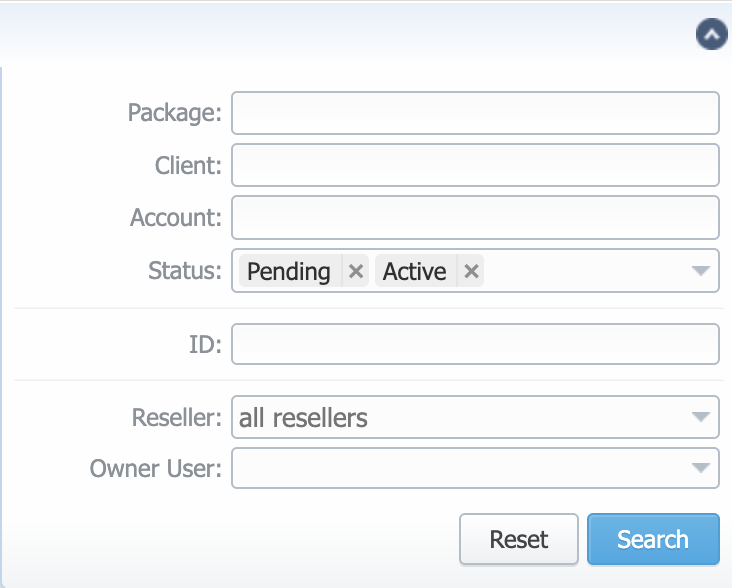Collapse the search filter panel
The image size is (732, 588).
click(711, 35)
